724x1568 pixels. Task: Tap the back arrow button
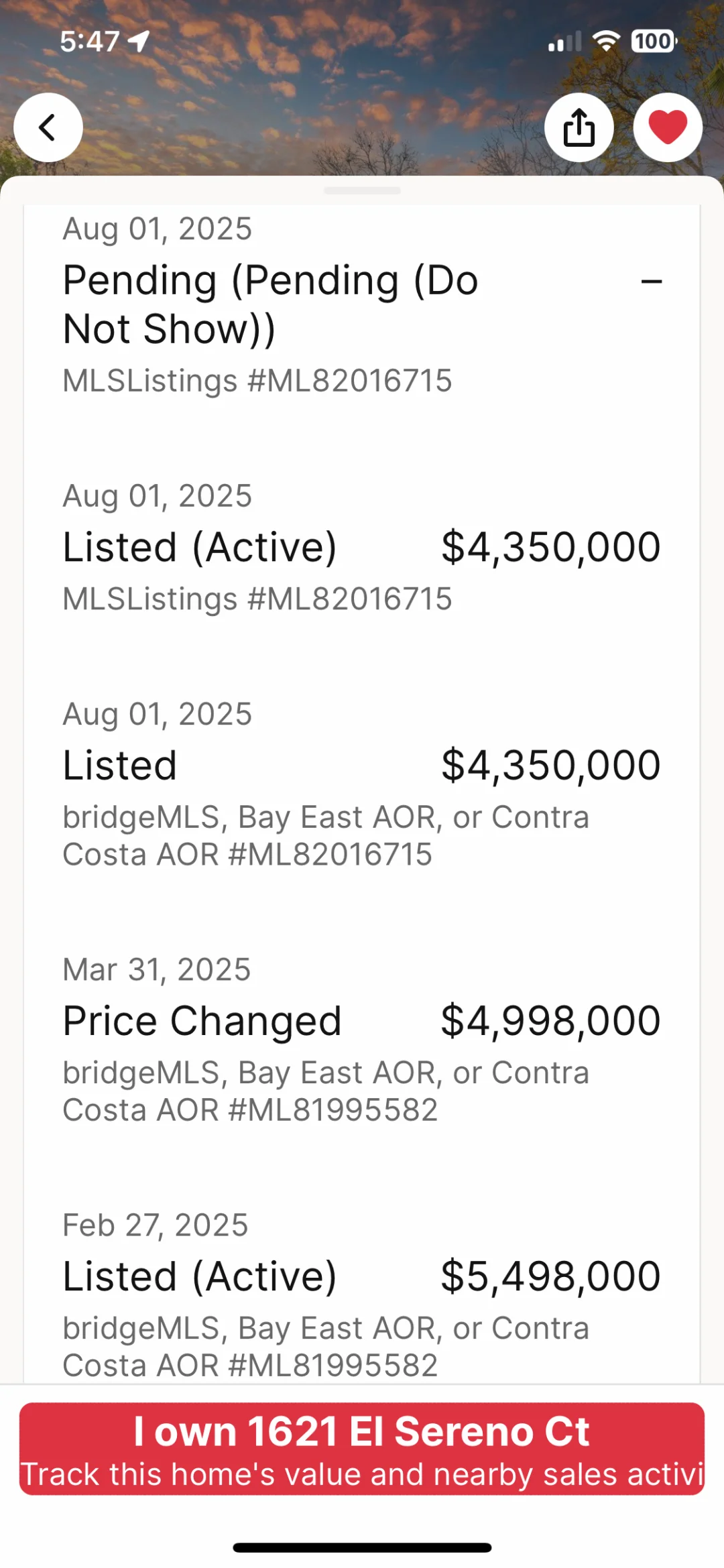(x=48, y=127)
